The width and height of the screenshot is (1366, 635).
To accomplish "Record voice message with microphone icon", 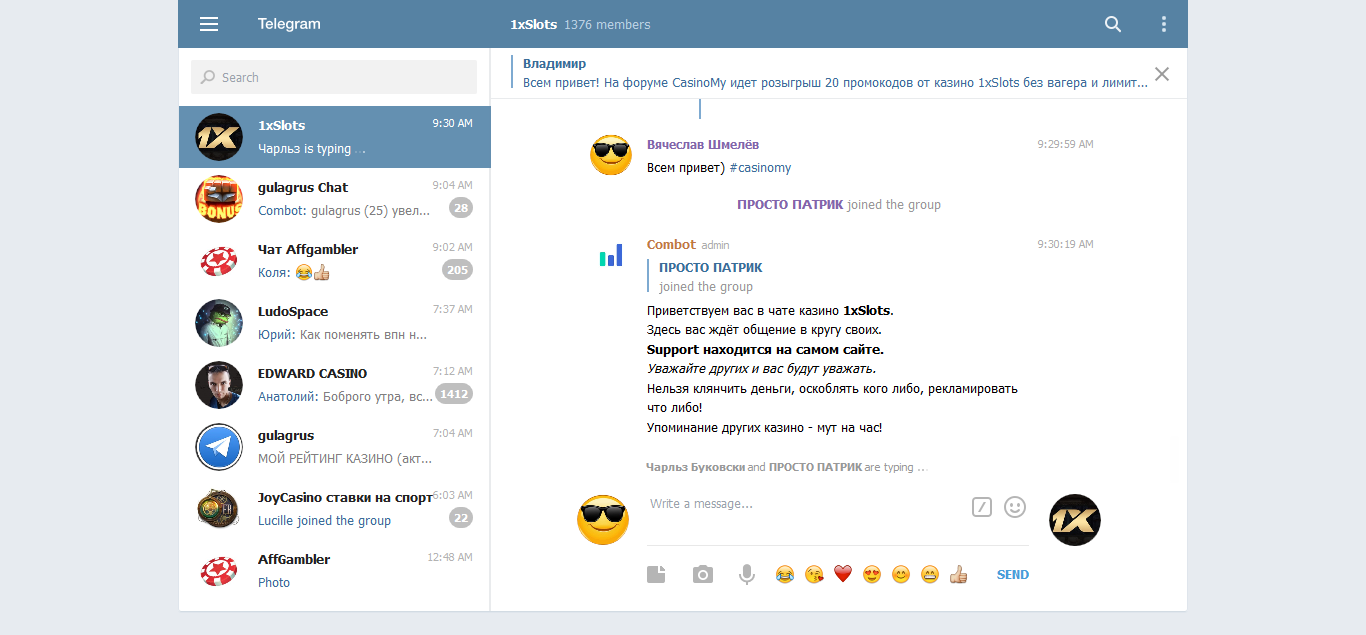I will pos(746,574).
